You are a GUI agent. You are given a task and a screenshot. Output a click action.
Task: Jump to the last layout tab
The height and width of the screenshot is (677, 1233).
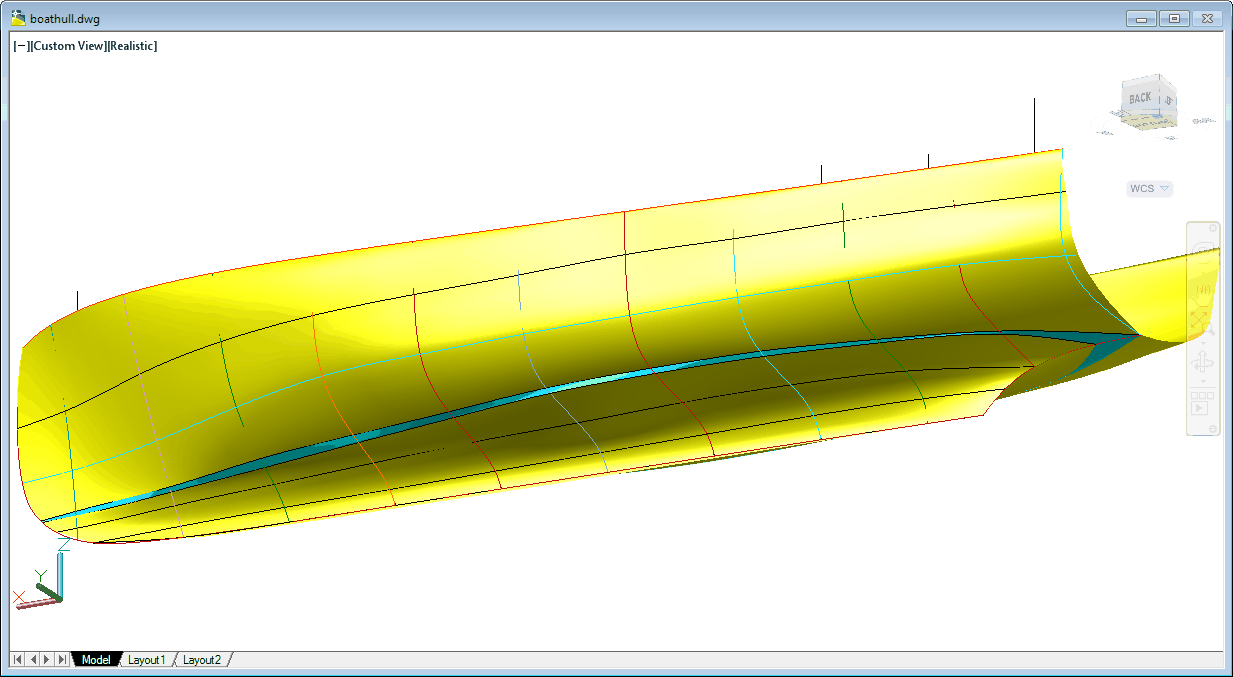(62, 660)
